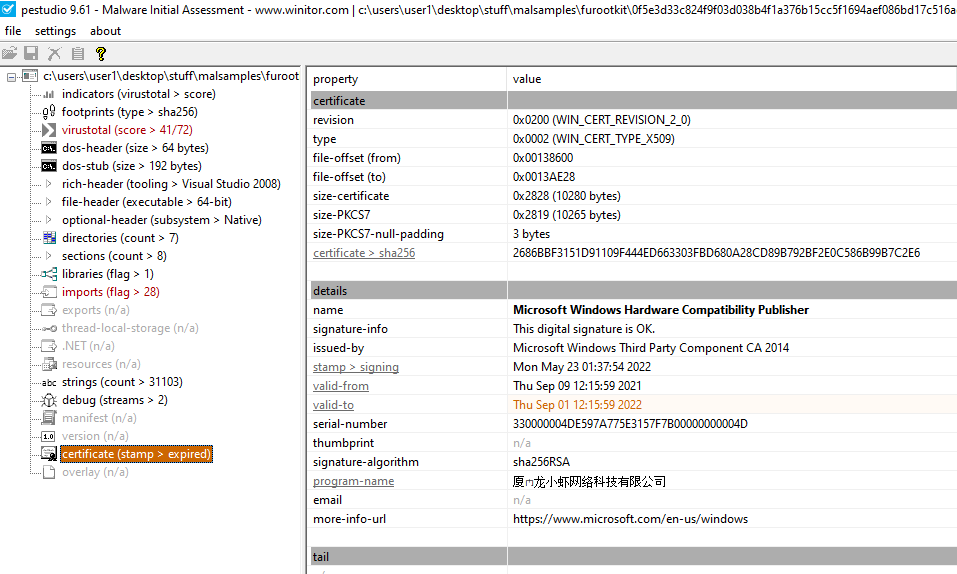Image resolution: width=957 pixels, height=574 pixels.
Task: Click the yellow help question mark icon
Action: [x=101, y=54]
